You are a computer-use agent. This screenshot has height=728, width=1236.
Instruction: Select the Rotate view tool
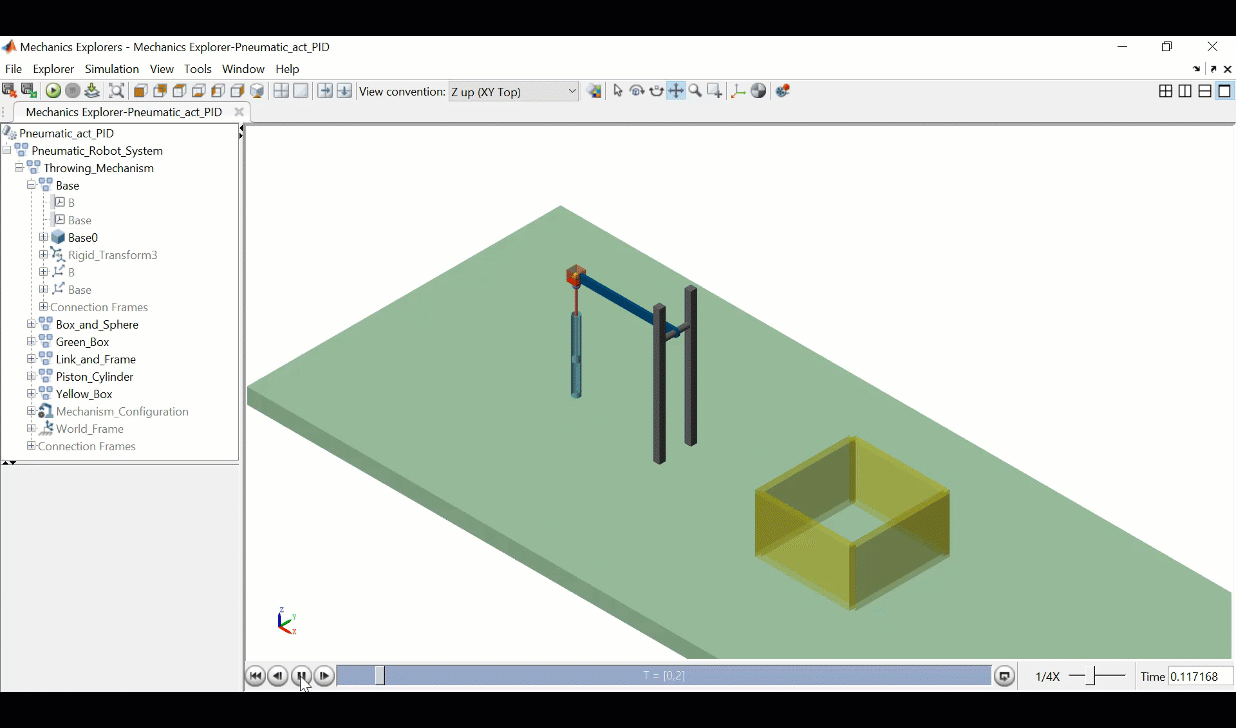637,91
